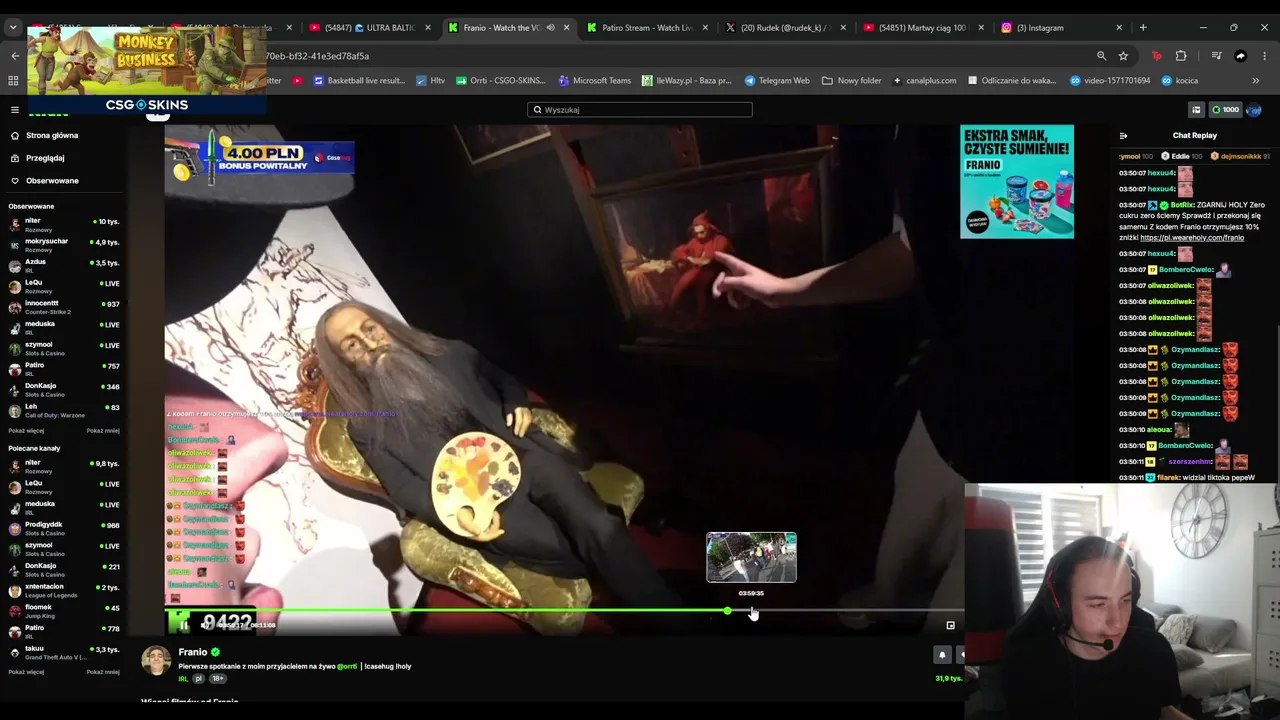Open the browser three-dot menu
The image size is (1280, 720).
coord(1265,56)
